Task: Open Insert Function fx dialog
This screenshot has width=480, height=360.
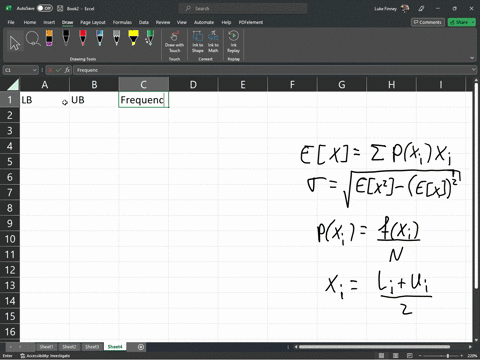Action: click(67, 70)
